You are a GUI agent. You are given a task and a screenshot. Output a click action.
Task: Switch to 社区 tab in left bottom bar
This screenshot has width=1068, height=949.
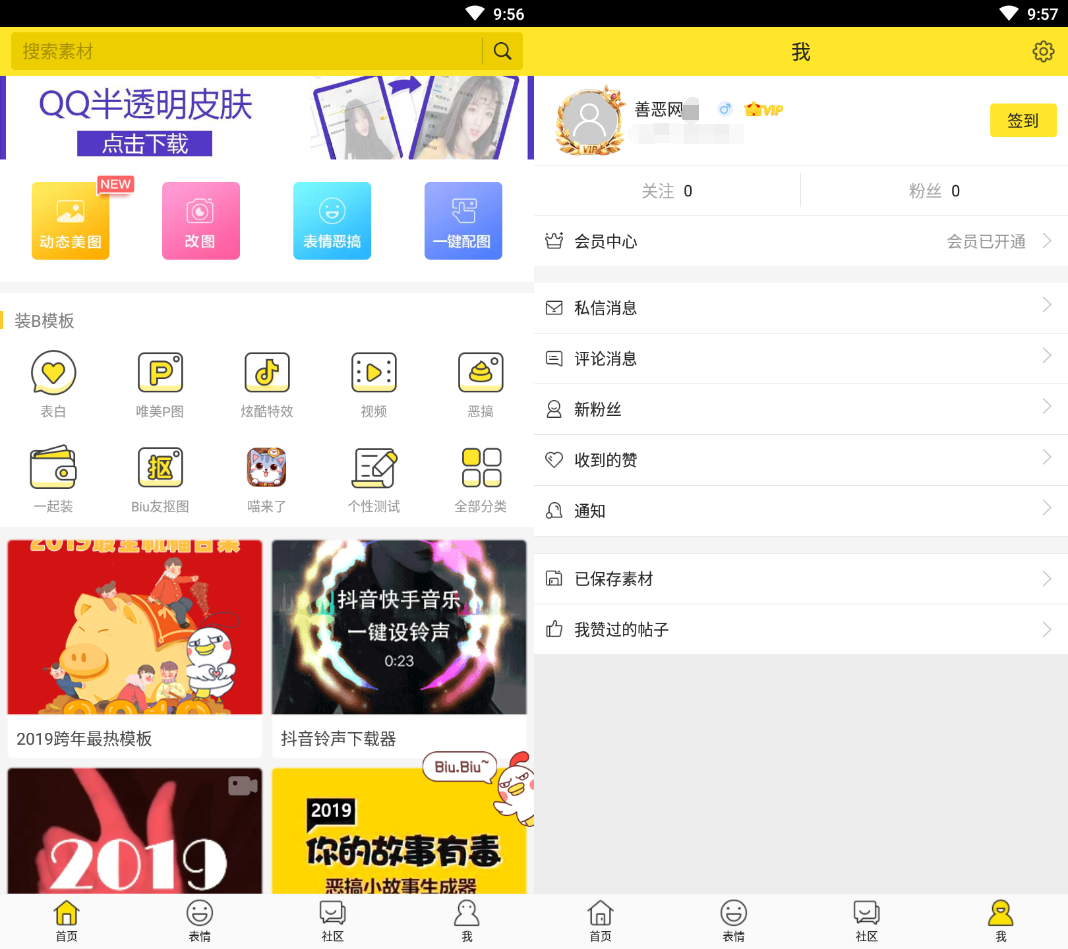pos(333,920)
